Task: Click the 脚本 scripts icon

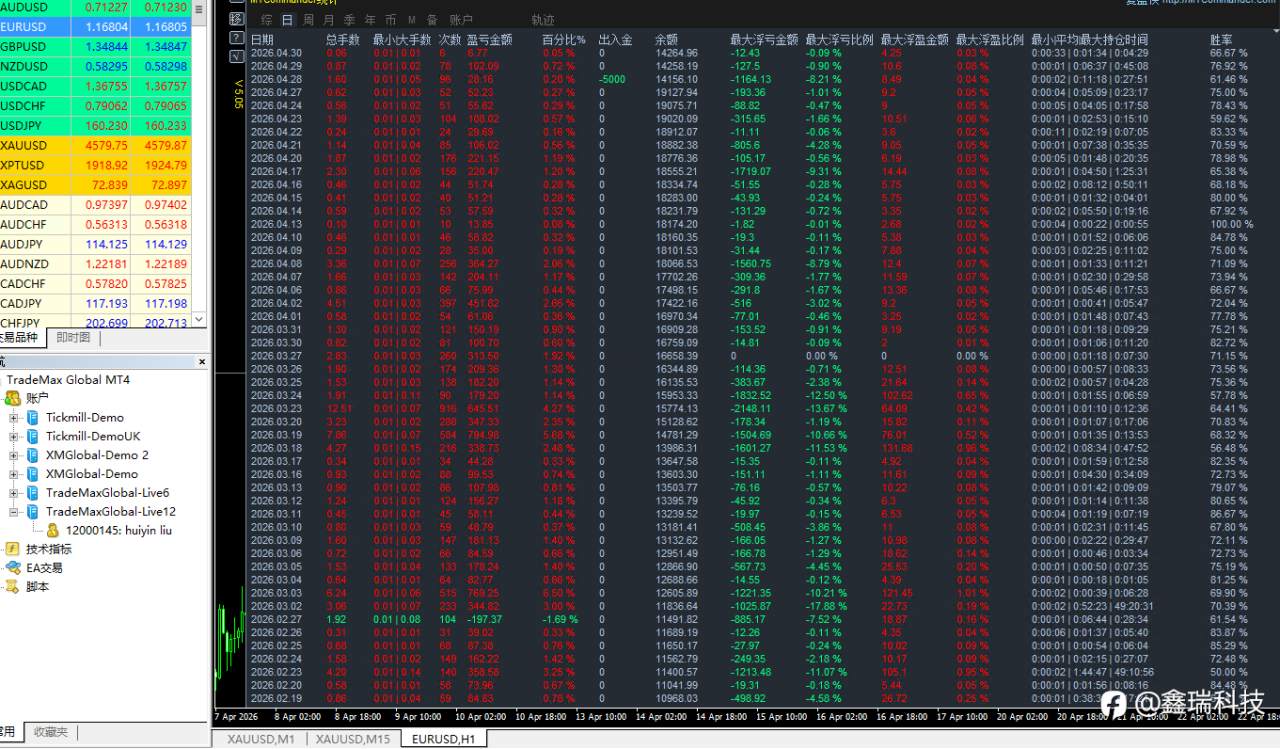Action: tap(13, 587)
